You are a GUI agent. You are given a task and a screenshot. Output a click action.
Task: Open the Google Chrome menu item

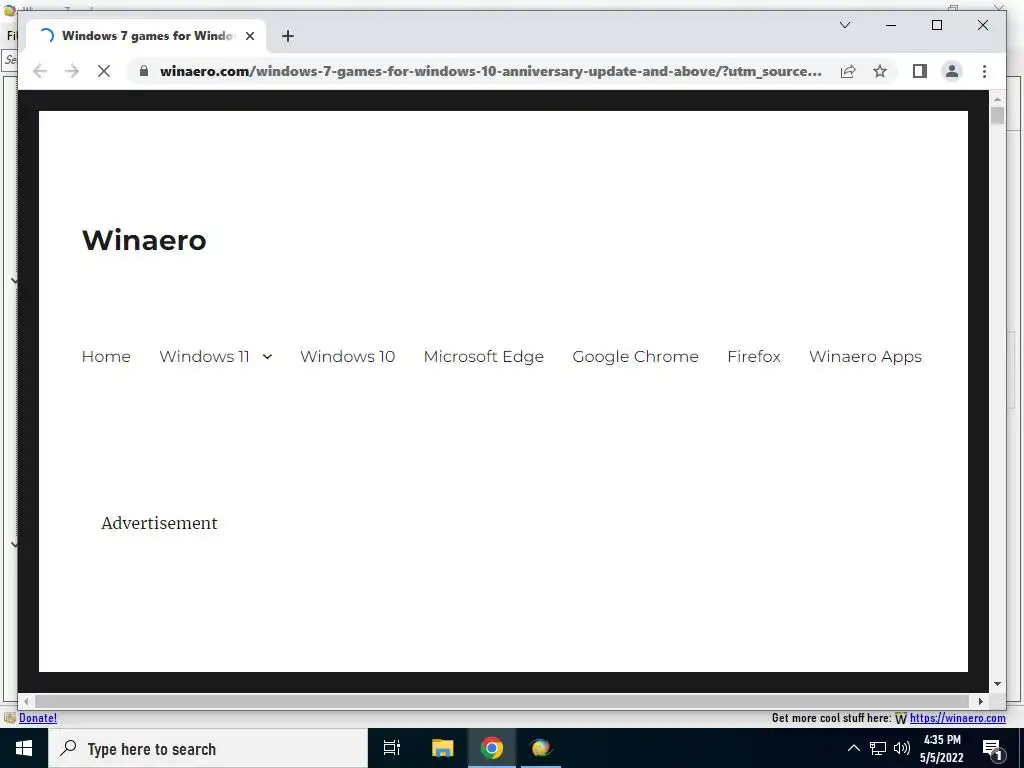coord(635,357)
